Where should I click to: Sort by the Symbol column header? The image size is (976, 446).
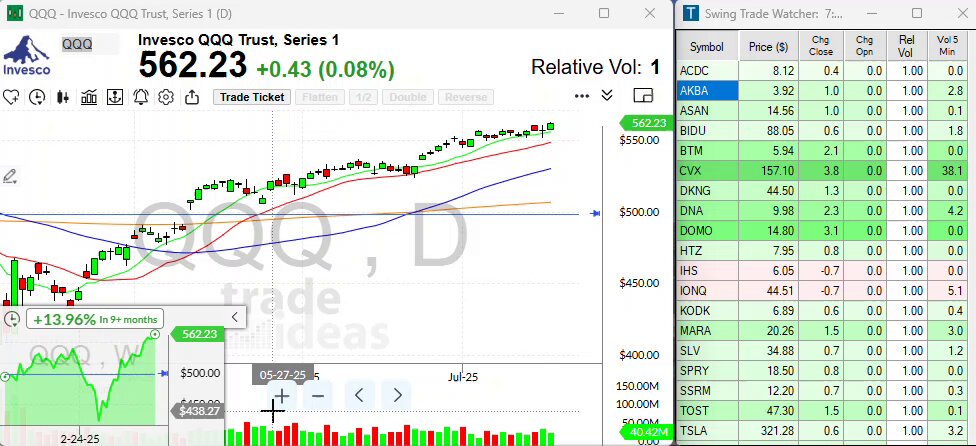707,47
